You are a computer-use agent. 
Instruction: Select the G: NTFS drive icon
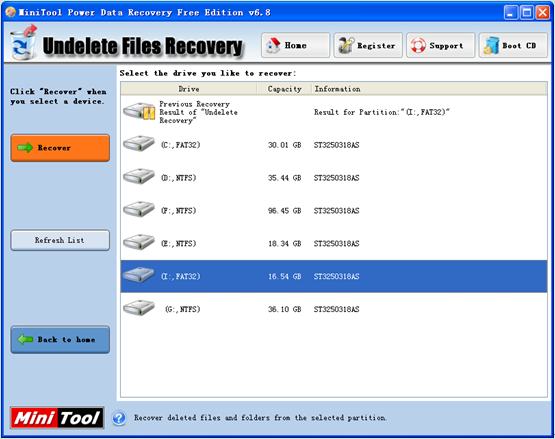point(139,308)
